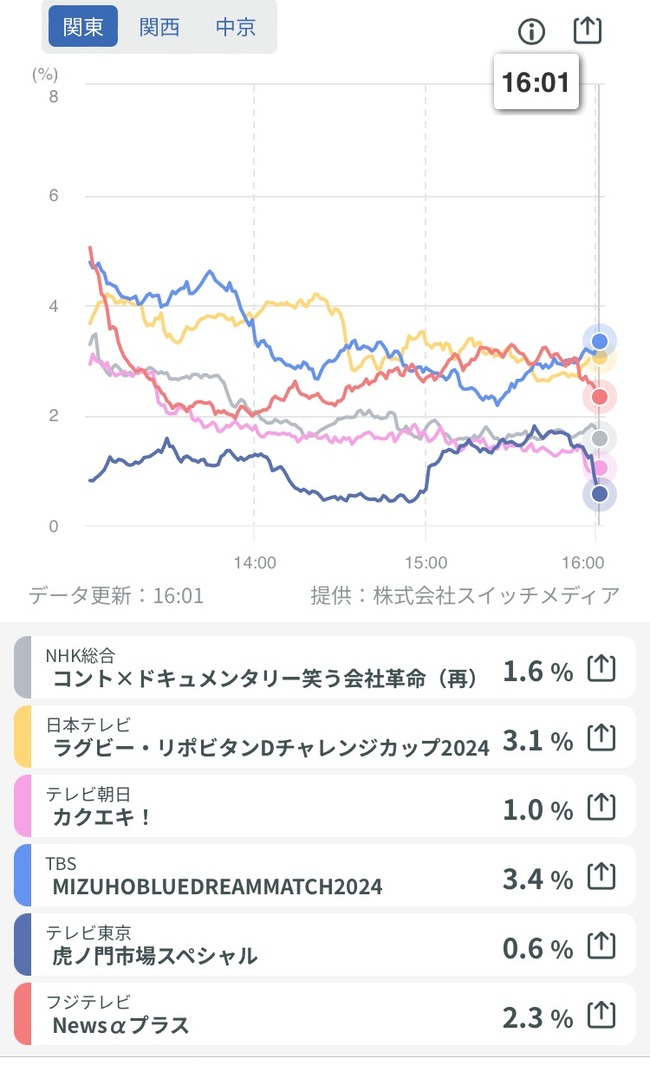Open the info icon above the chart
650x1065 pixels.
(531, 31)
